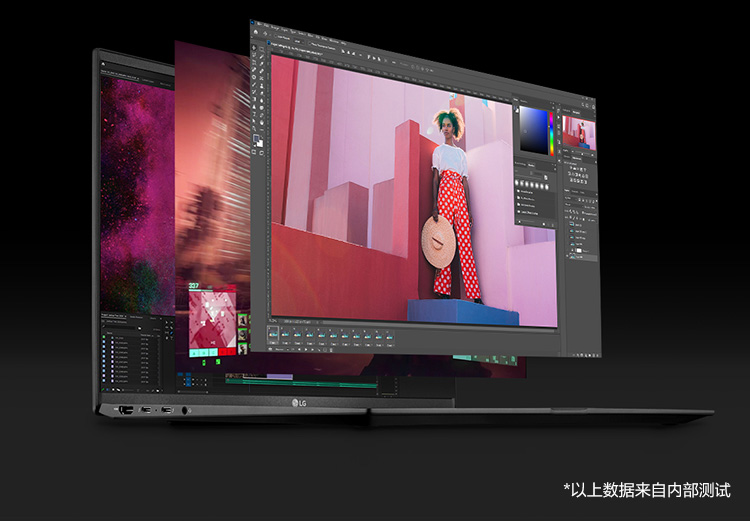Select second animation frame in Photoshop timeline

point(285,334)
